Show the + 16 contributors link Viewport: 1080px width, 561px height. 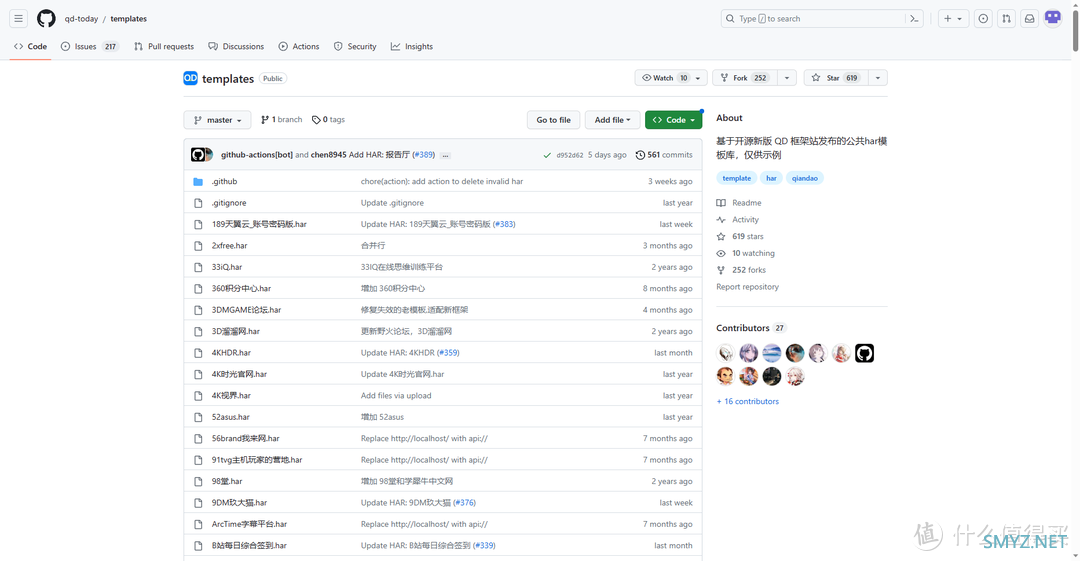748,401
